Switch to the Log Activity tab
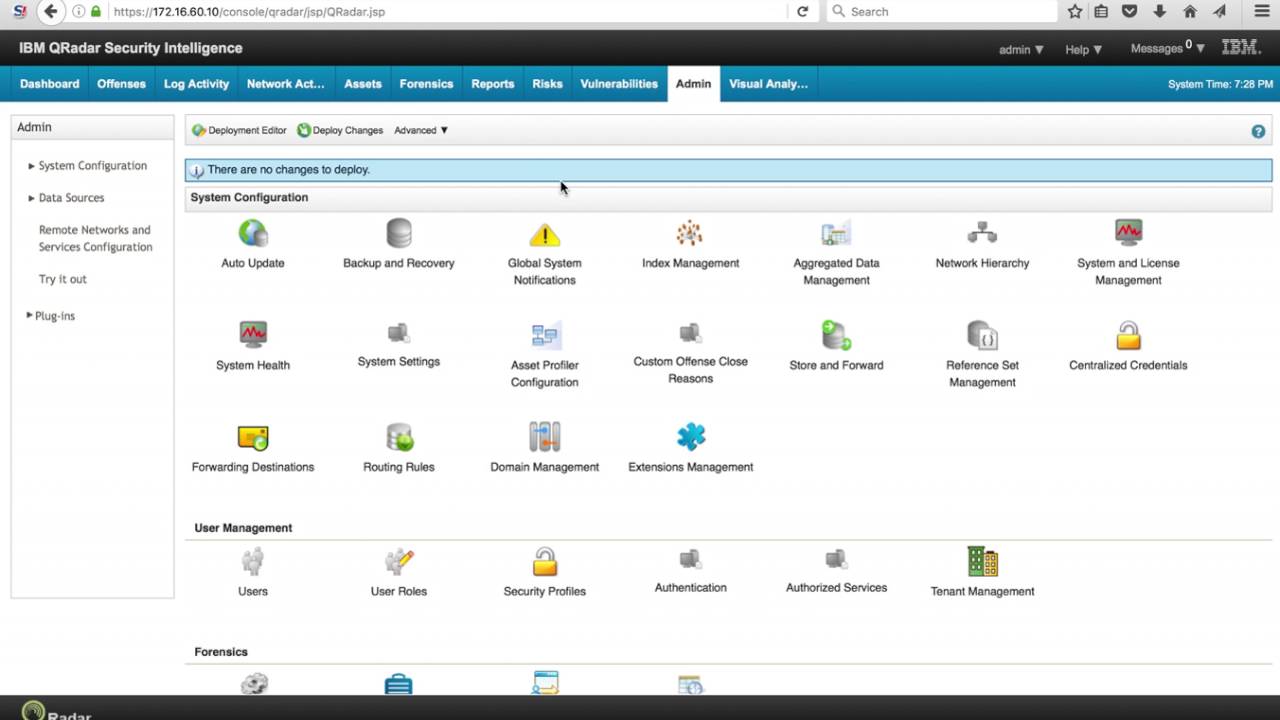Image resolution: width=1280 pixels, height=720 pixels. [x=196, y=84]
